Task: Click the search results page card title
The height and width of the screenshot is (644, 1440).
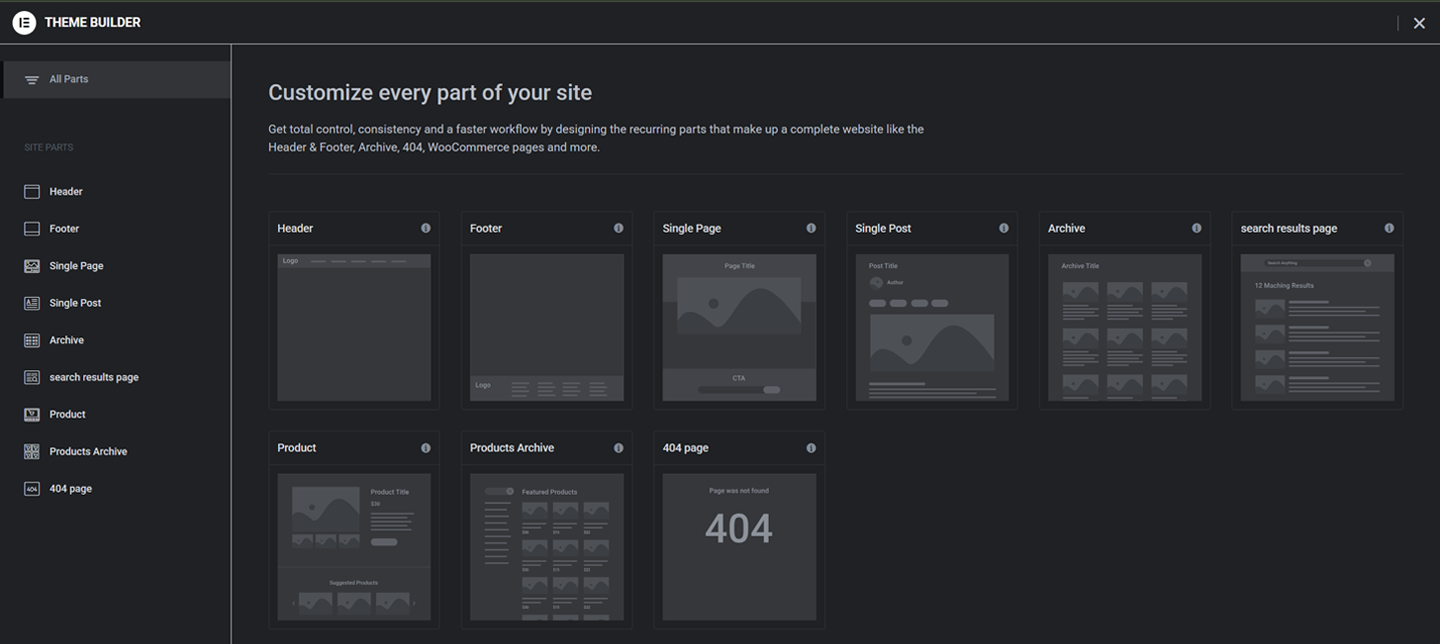Action: [x=1289, y=228]
